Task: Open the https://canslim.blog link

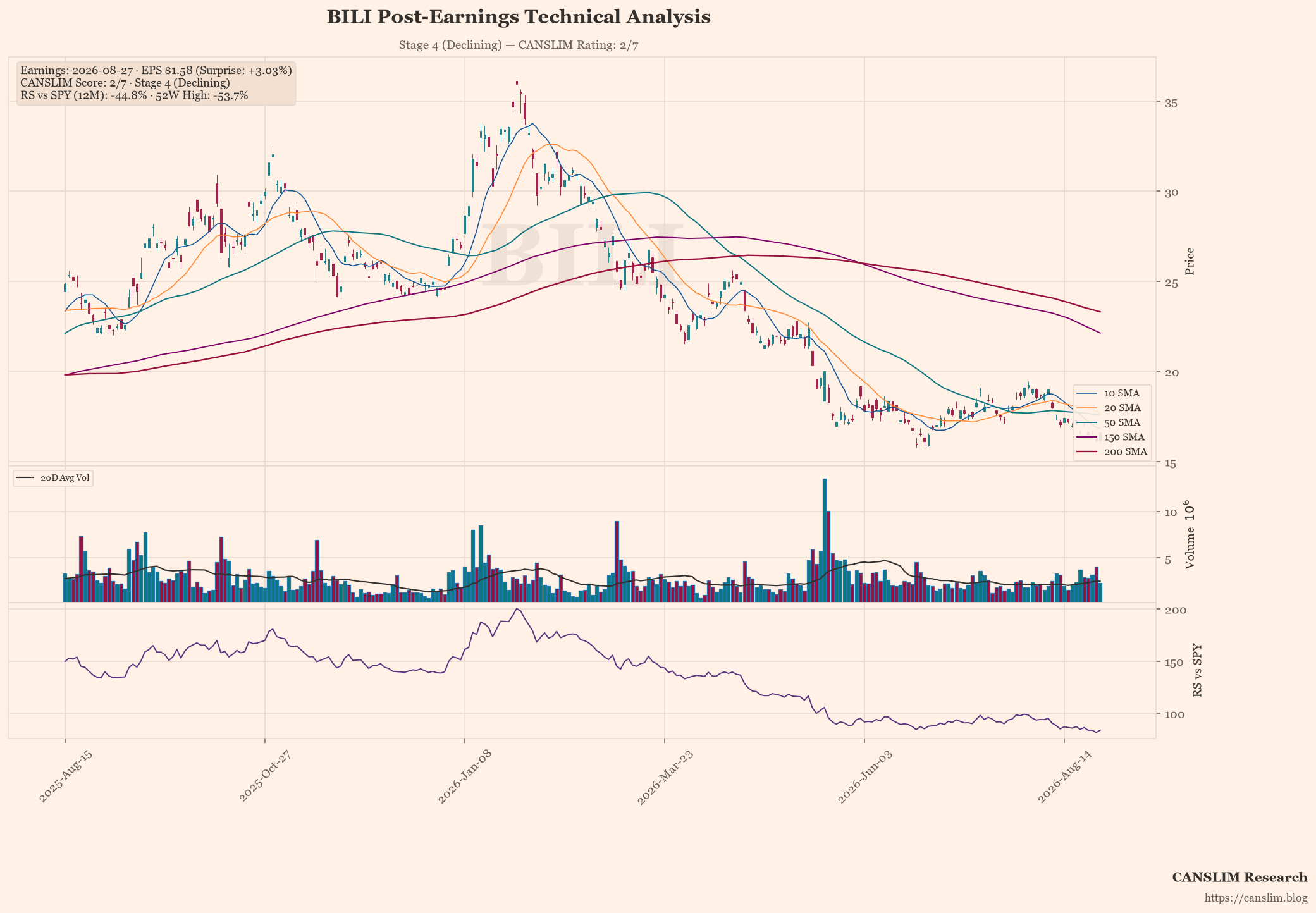Action: pyautogui.click(x=1255, y=898)
